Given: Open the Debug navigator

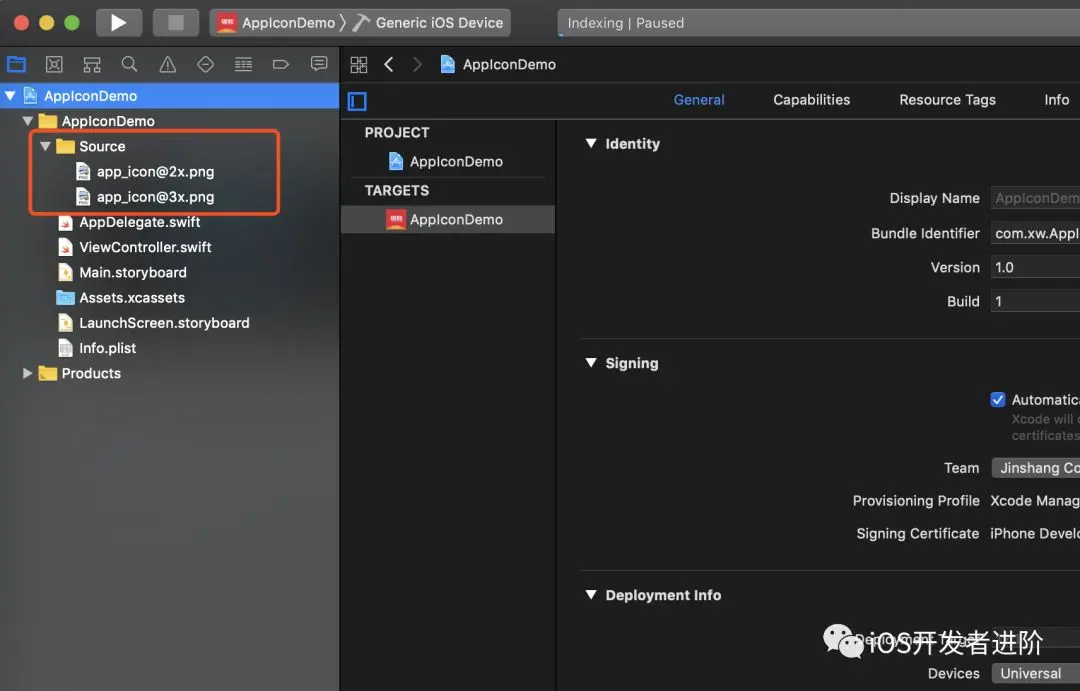Looking at the screenshot, I should tap(243, 65).
